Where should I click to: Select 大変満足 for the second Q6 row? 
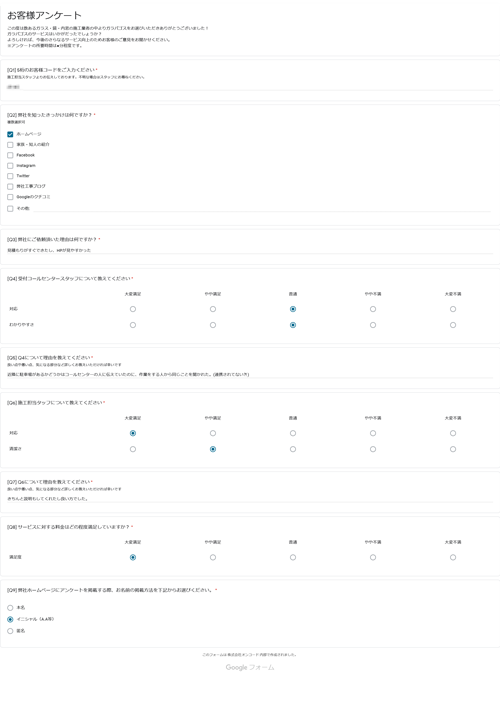pyautogui.click(x=133, y=449)
